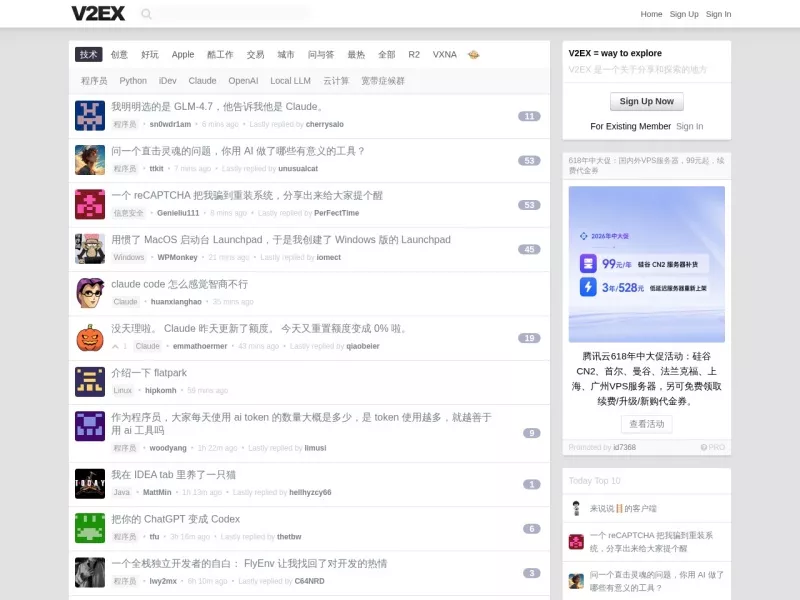Select the 全部 tab

[387, 55]
